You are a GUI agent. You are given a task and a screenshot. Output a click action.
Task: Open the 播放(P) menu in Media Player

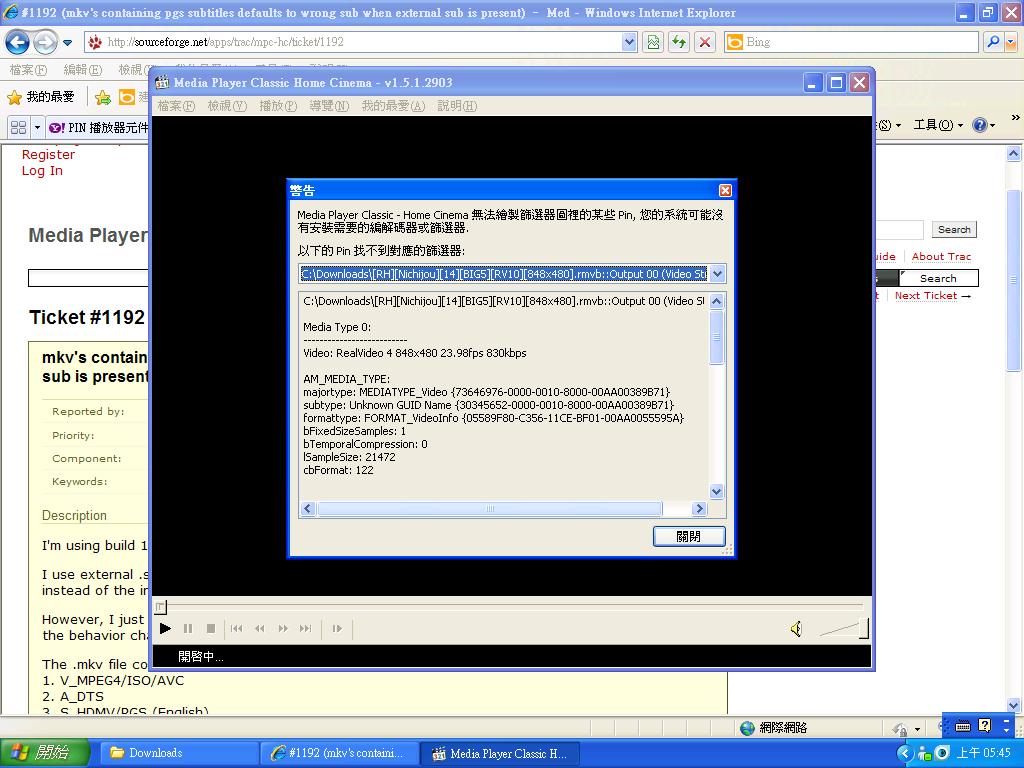tap(277, 106)
